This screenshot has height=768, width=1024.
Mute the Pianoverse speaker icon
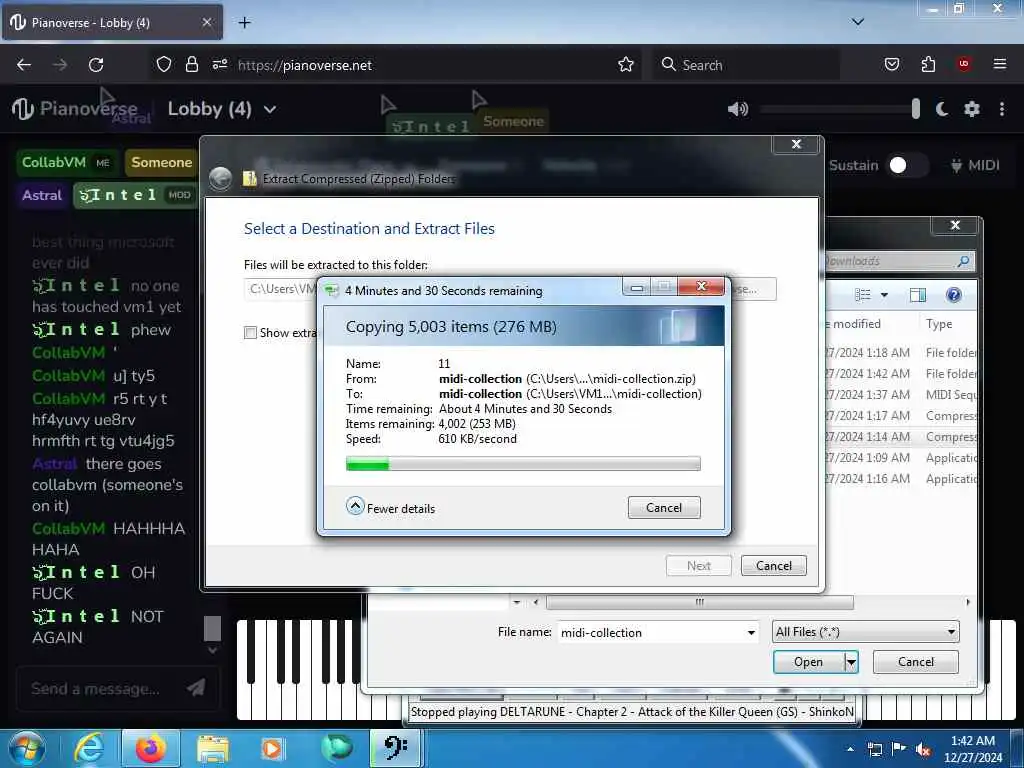(738, 109)
